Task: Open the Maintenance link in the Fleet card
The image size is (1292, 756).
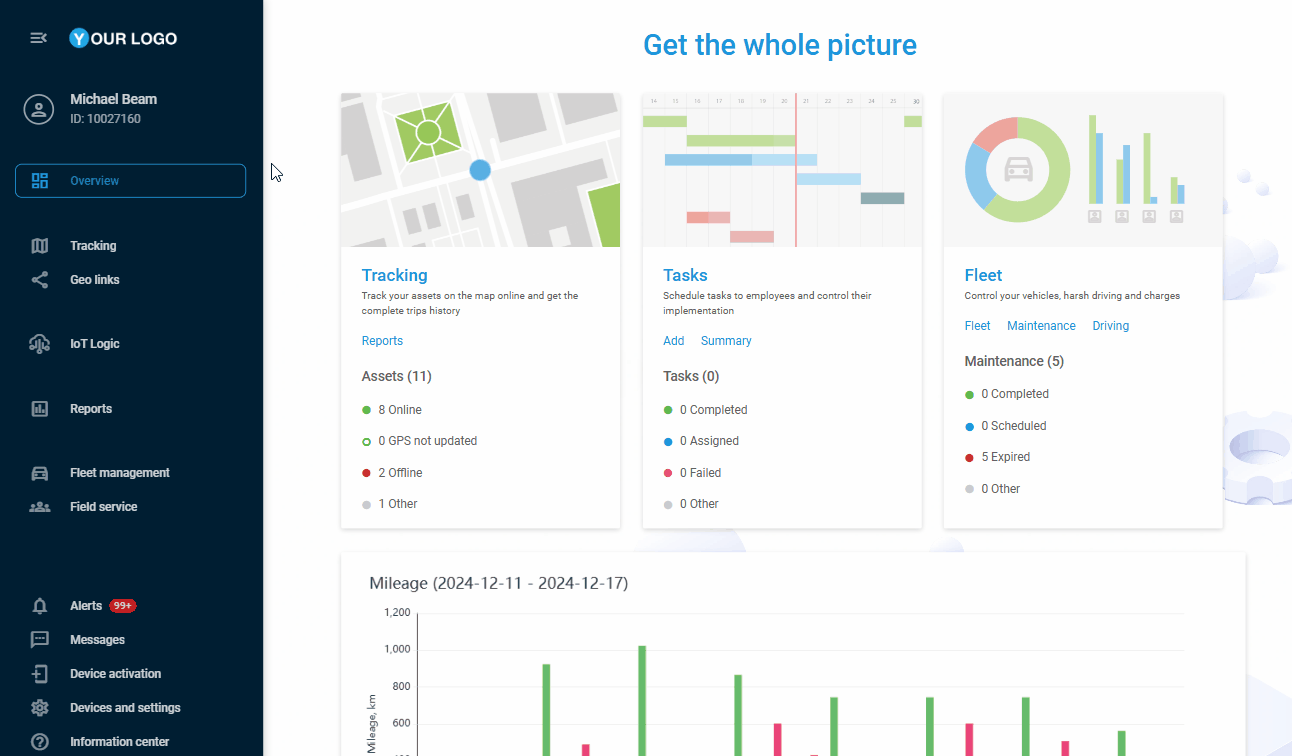Action: coord(1041,326)
